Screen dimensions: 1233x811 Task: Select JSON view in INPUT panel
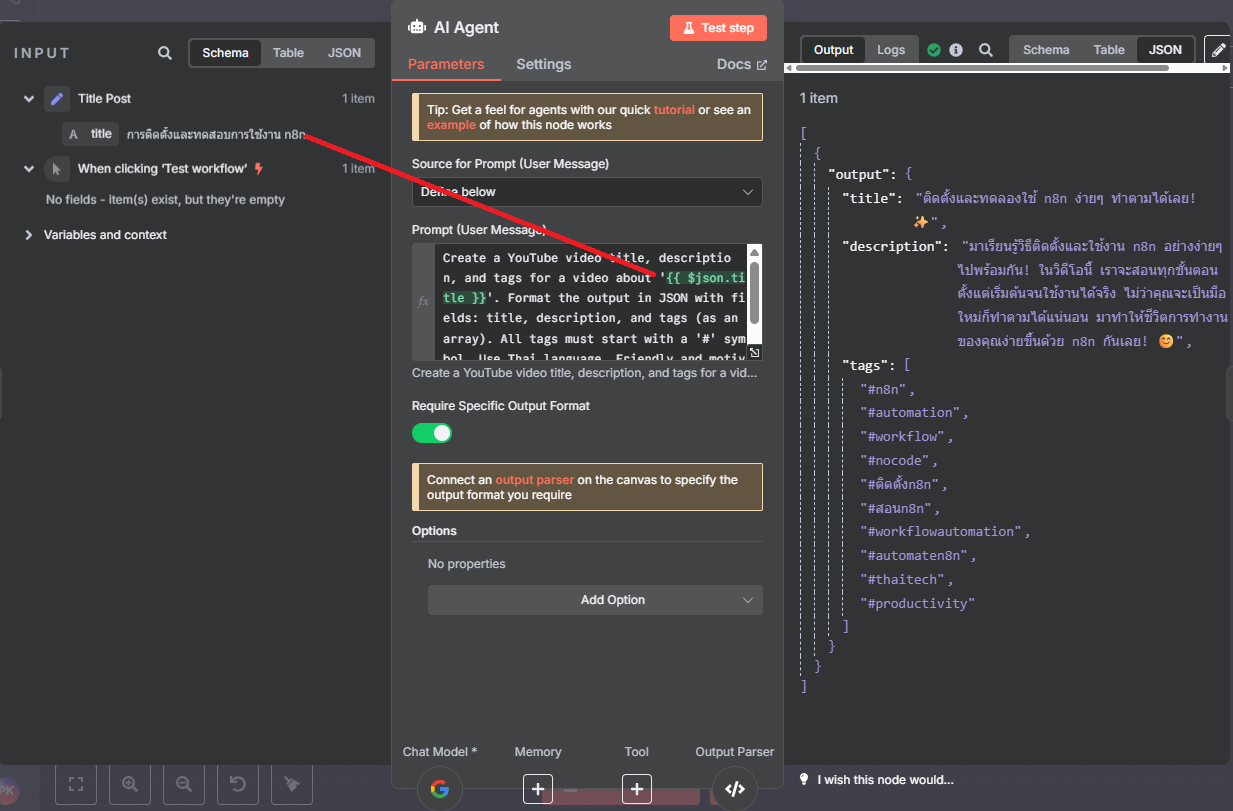coord(345,53)
